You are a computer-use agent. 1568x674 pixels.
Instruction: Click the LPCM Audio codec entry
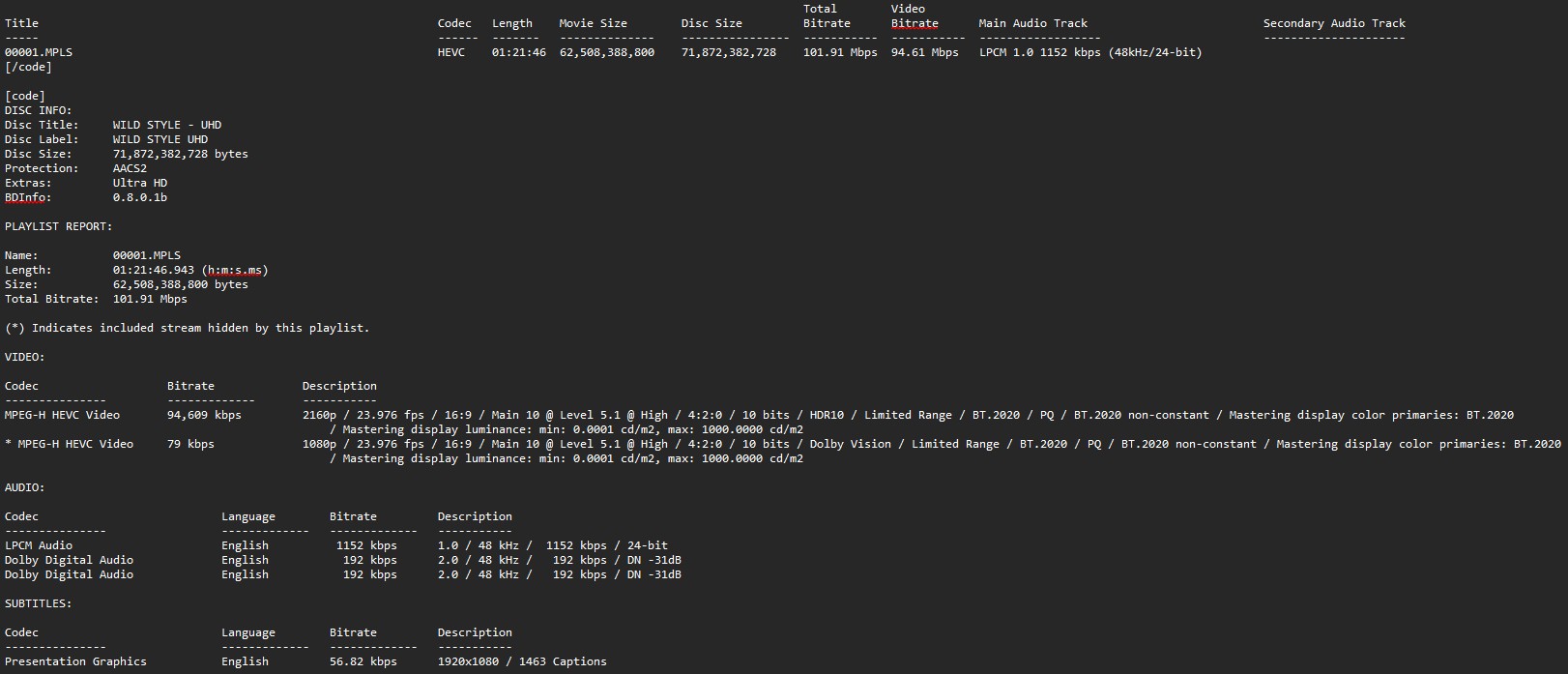pyautogui.click(x=39, y=545)
